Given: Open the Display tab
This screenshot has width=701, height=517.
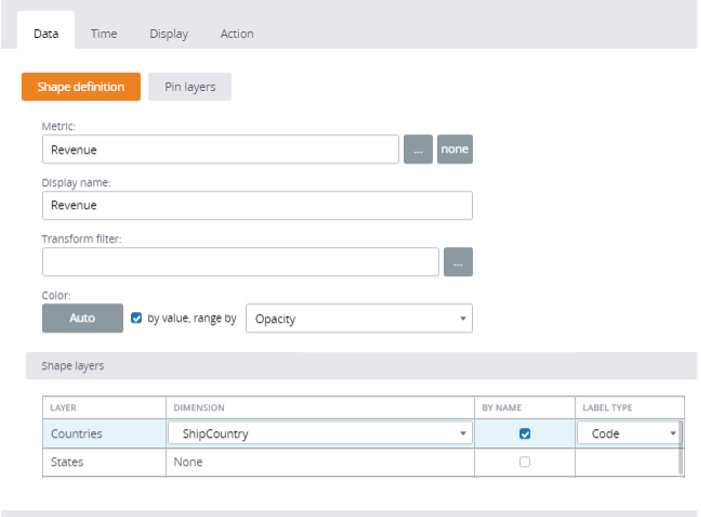Looking at the screenshot, I should [x=169, y=34].
